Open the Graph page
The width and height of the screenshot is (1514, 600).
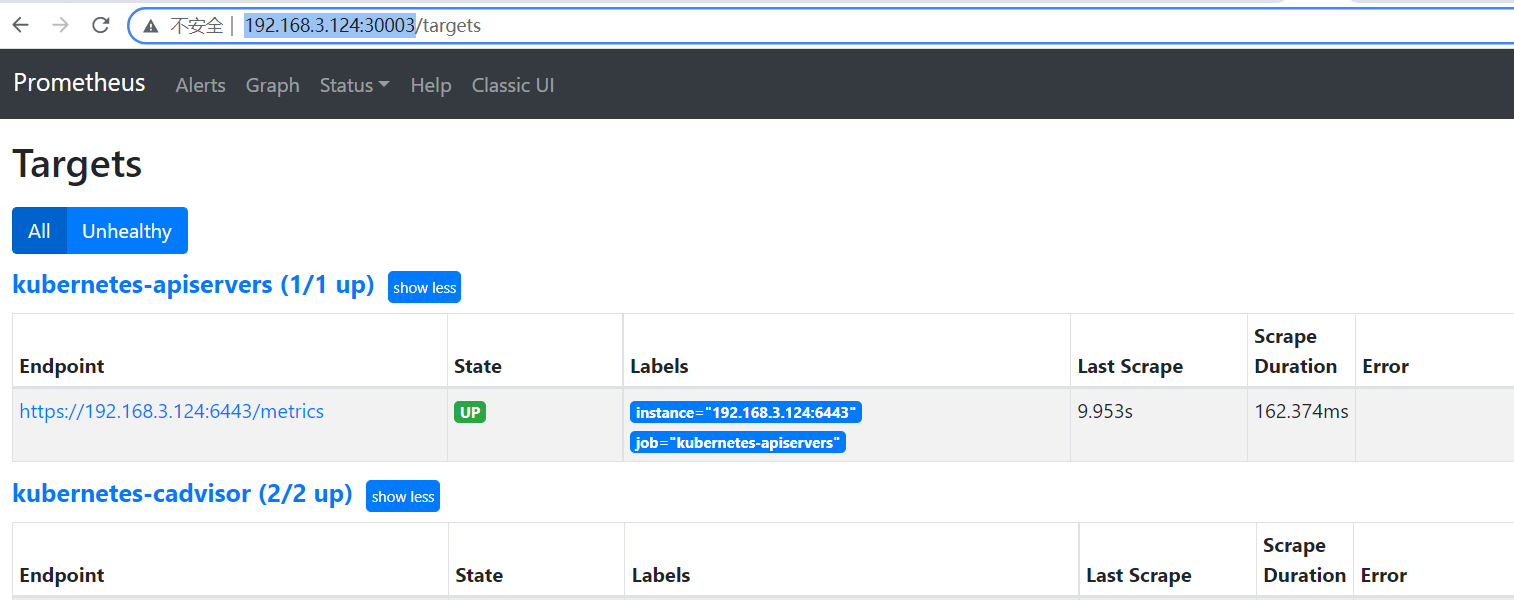click(273, 86)
